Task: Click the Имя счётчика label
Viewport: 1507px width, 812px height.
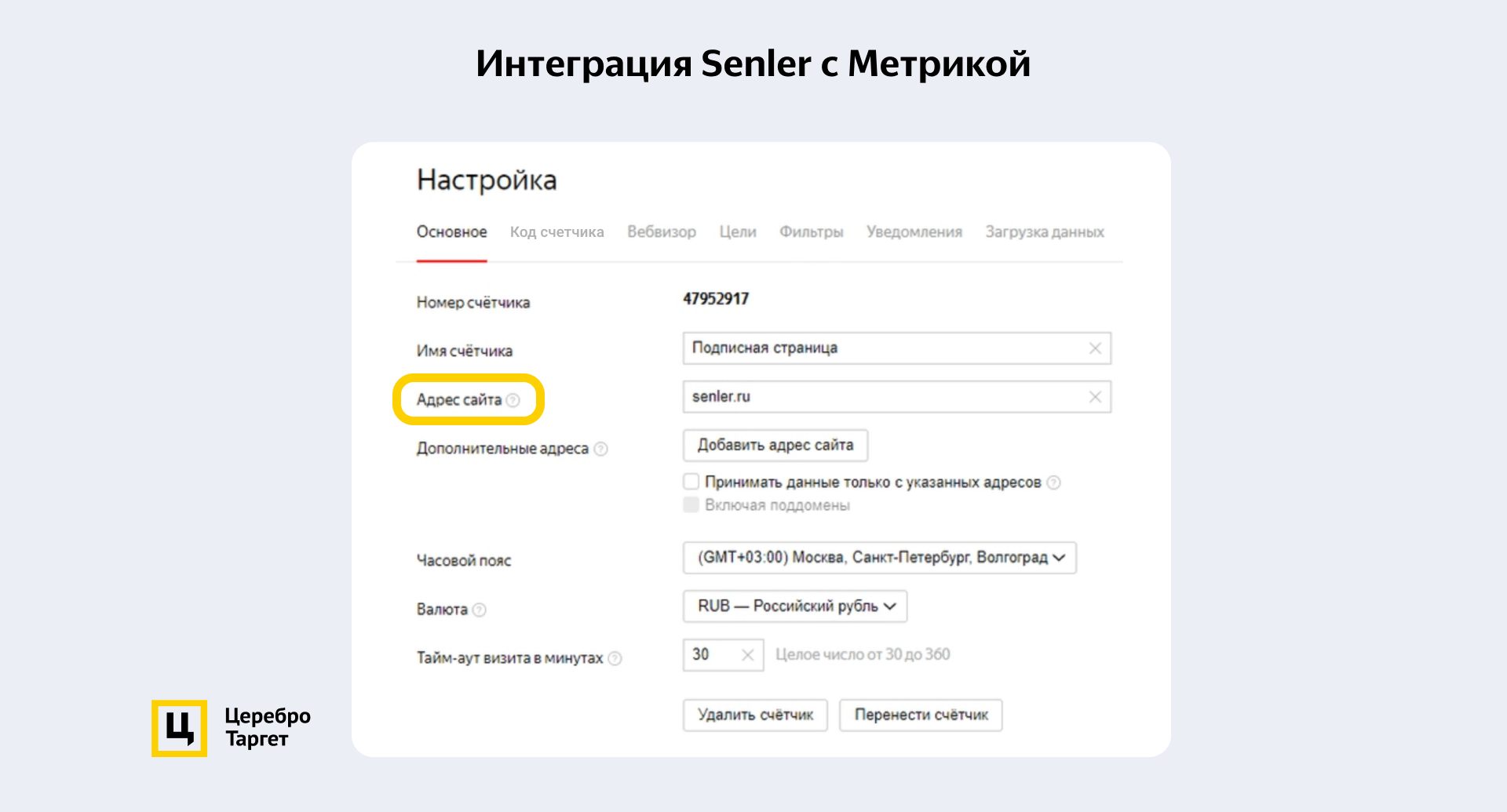Action: point(465,351)
